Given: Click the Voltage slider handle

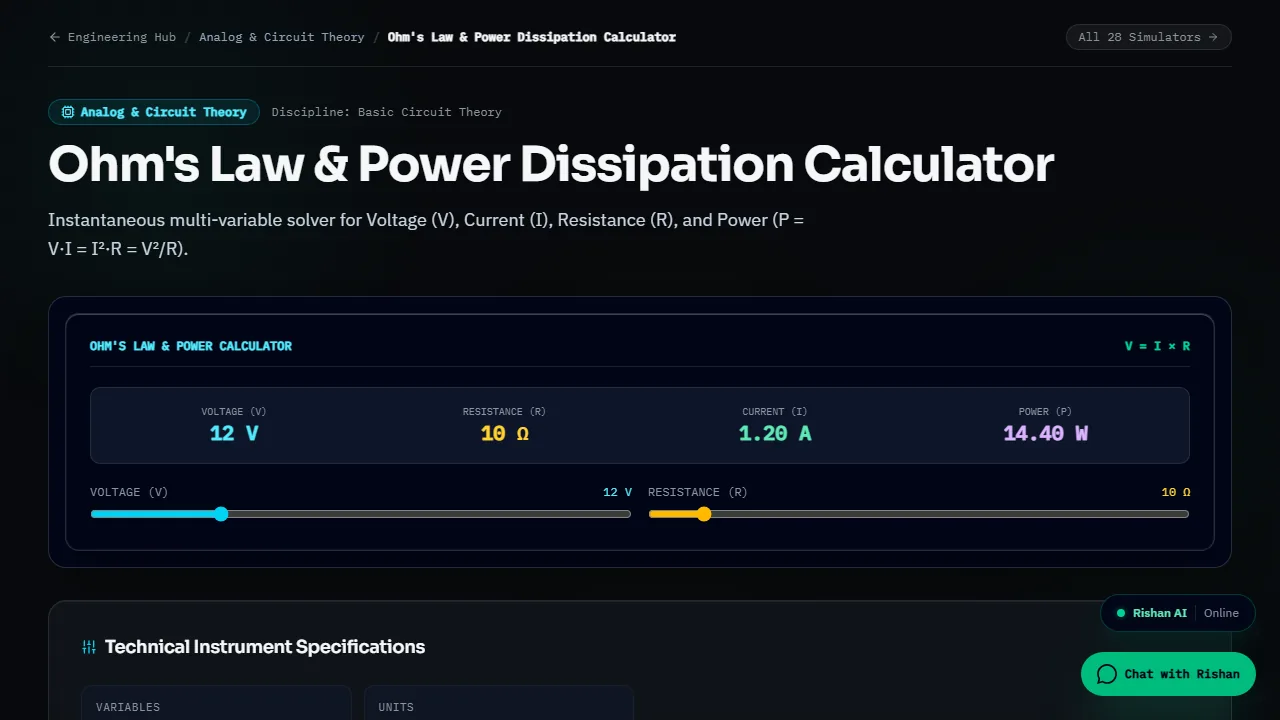Looking at the screenshot, I should [221, 514].
